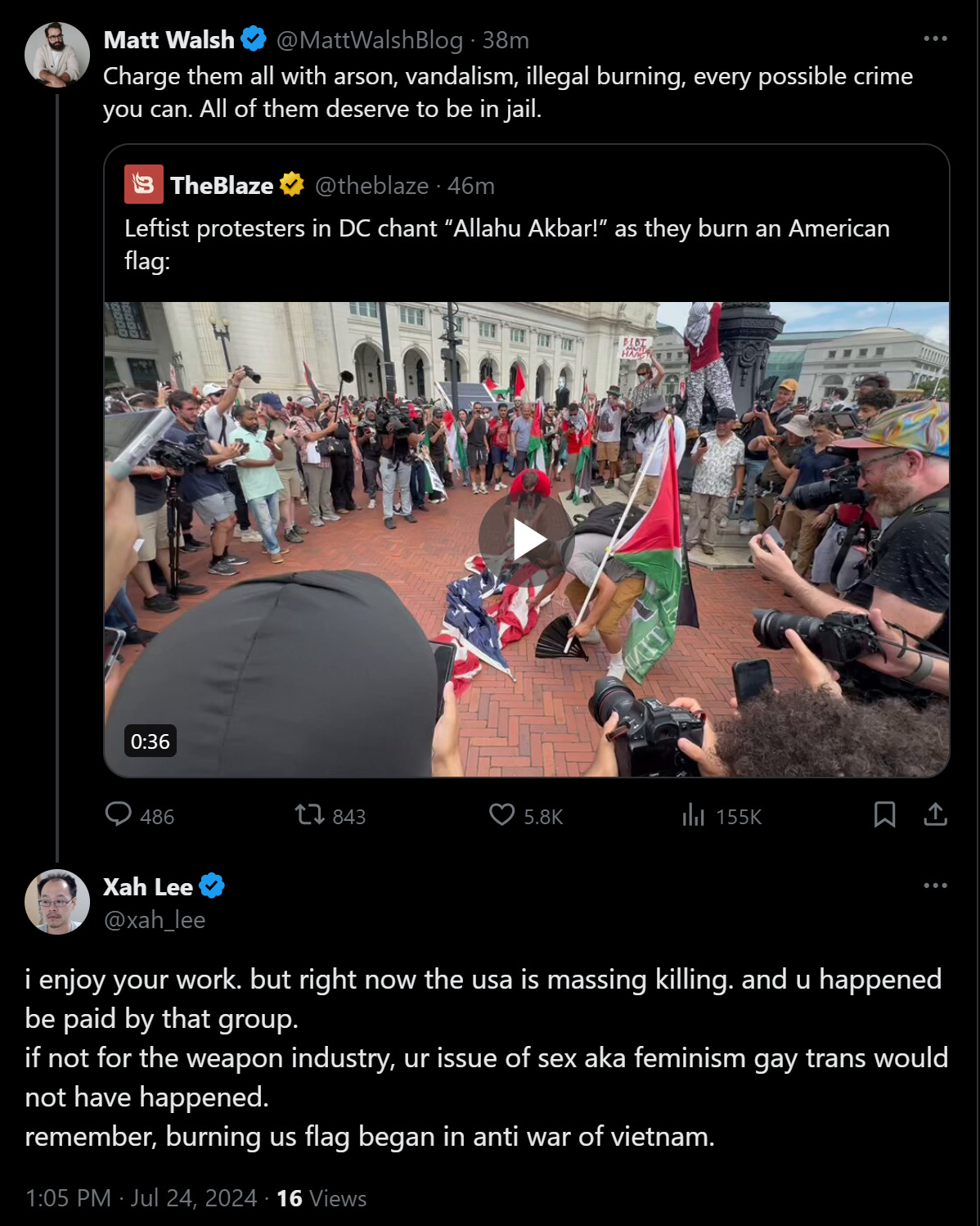The image size is (980, 1226).
Task: Click the 38m timestamp on Matt Walsh's post
Action: tap(506, 39)
